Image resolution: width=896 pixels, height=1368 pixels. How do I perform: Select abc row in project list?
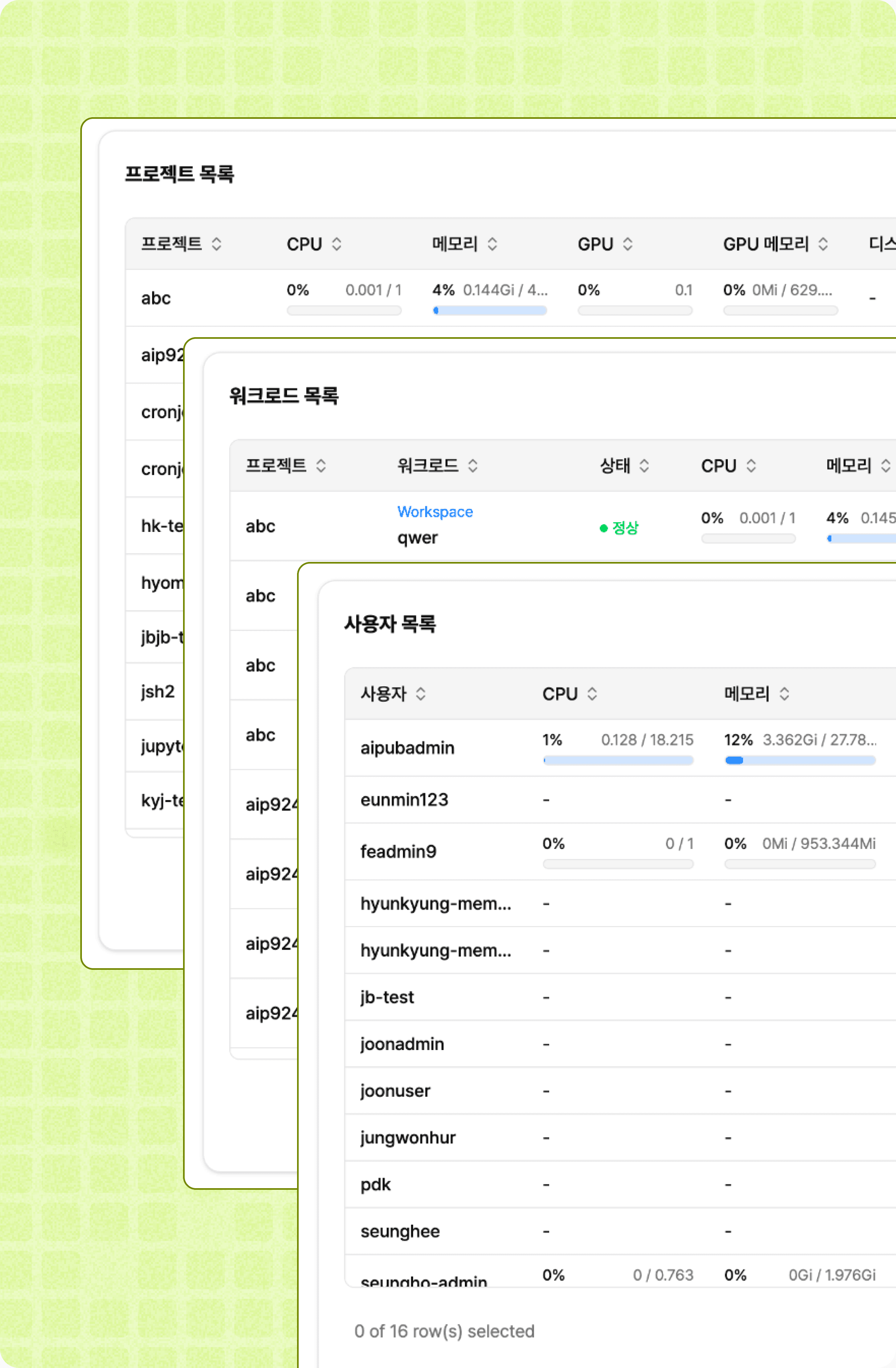coord(510,298)
